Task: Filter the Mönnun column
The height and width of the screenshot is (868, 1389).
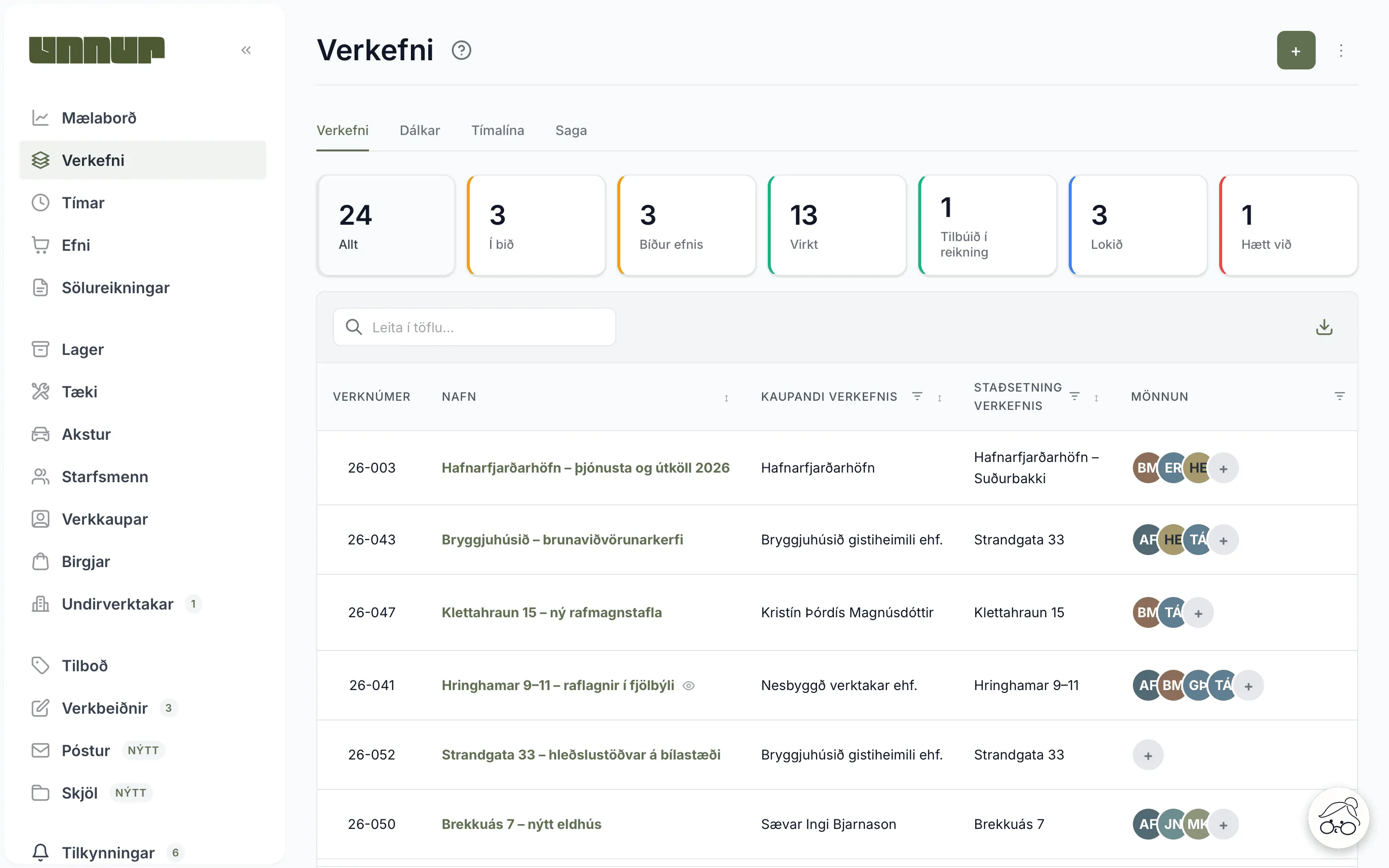Action: pos(1339,396)
